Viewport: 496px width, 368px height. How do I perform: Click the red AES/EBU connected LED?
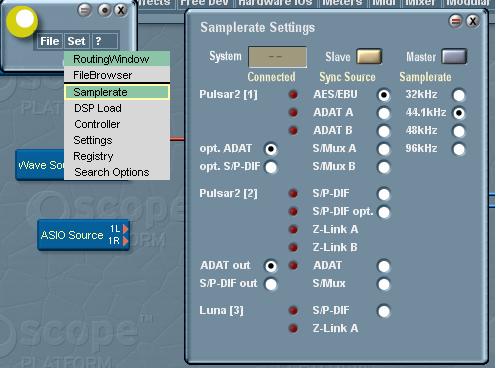click(x=293, y=95)
